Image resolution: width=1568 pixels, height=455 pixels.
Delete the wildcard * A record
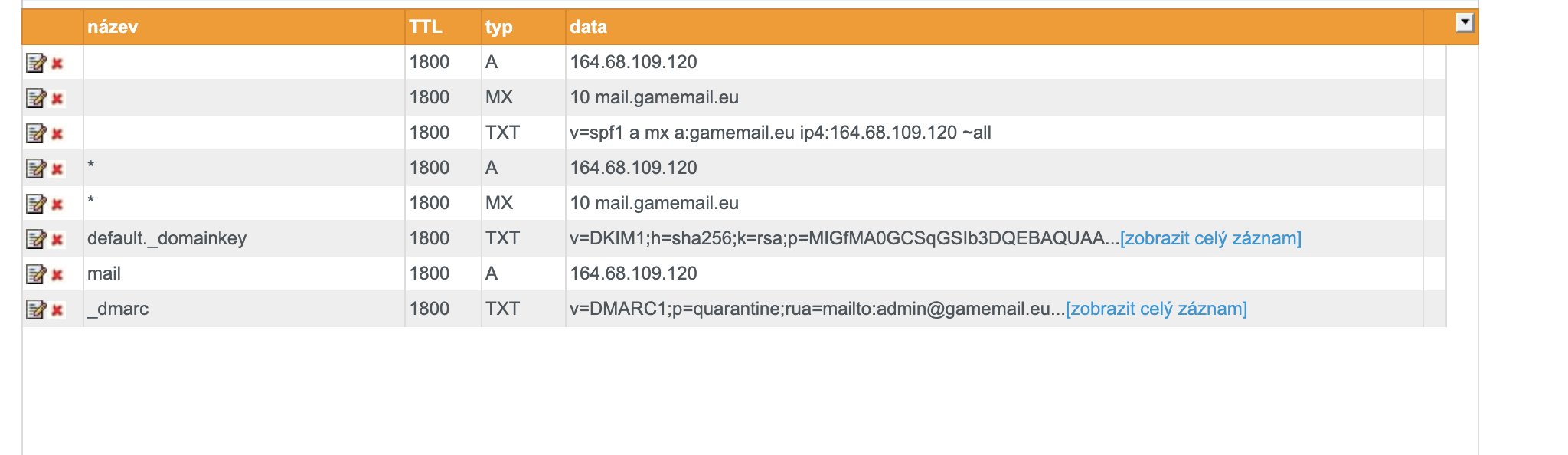point(57,169)
